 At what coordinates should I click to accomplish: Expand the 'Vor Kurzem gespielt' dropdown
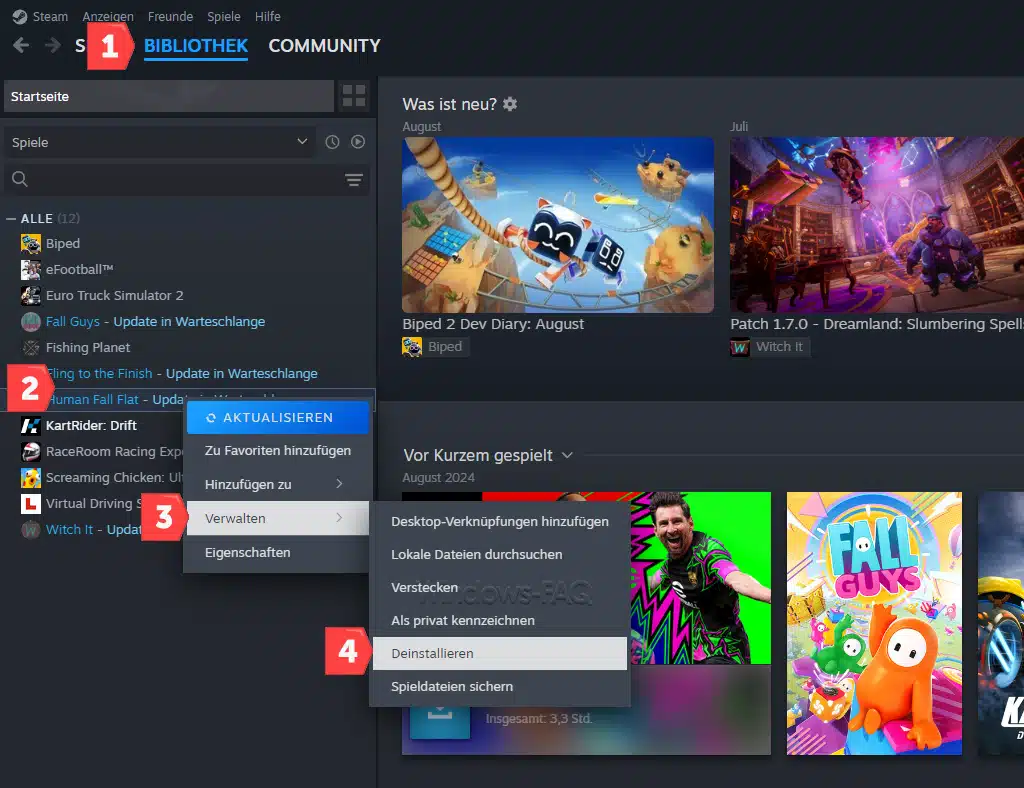pyautogui.click(x=567, y=455)
